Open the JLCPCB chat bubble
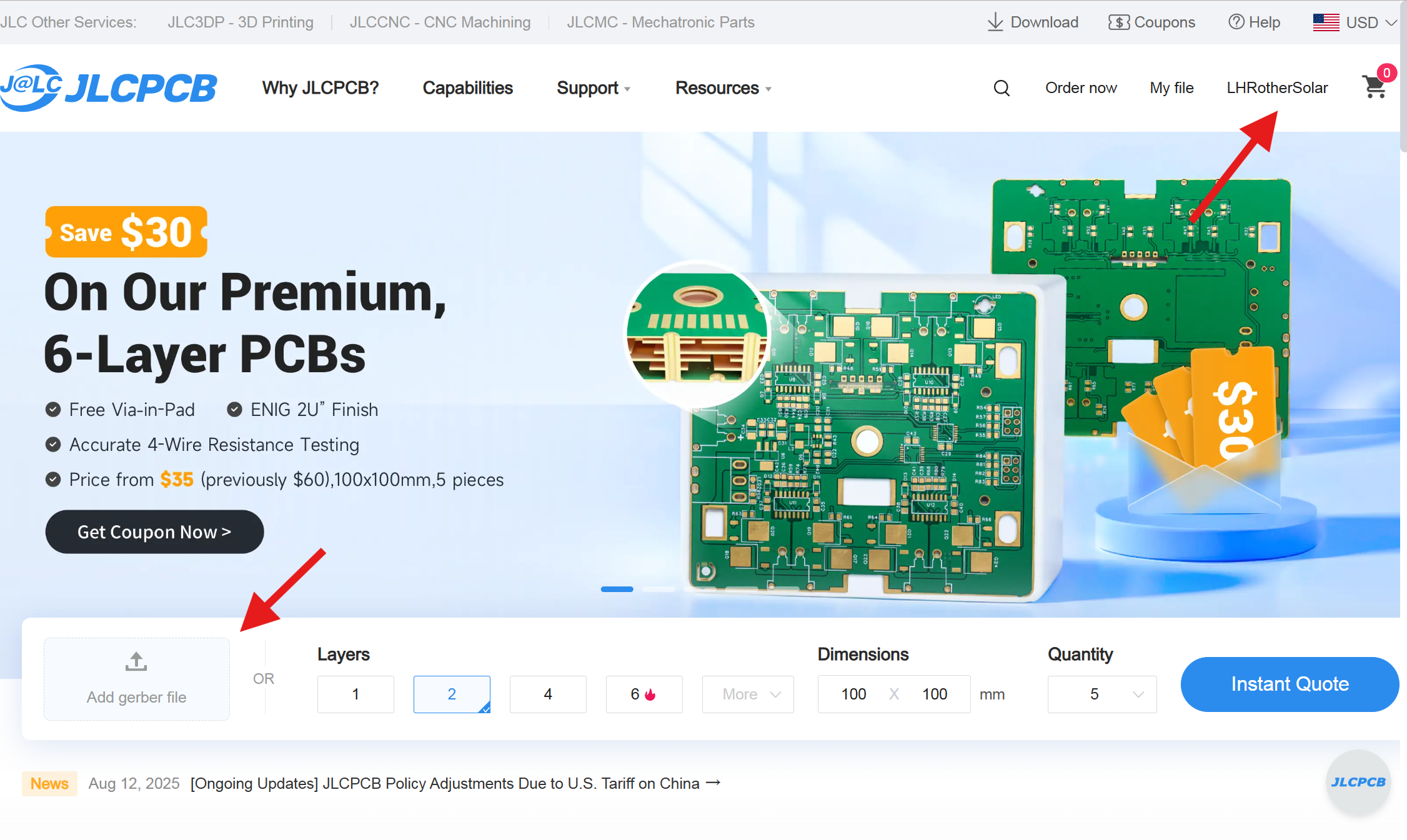Screen dimensions: 1407x840 tap(1358, 782)
